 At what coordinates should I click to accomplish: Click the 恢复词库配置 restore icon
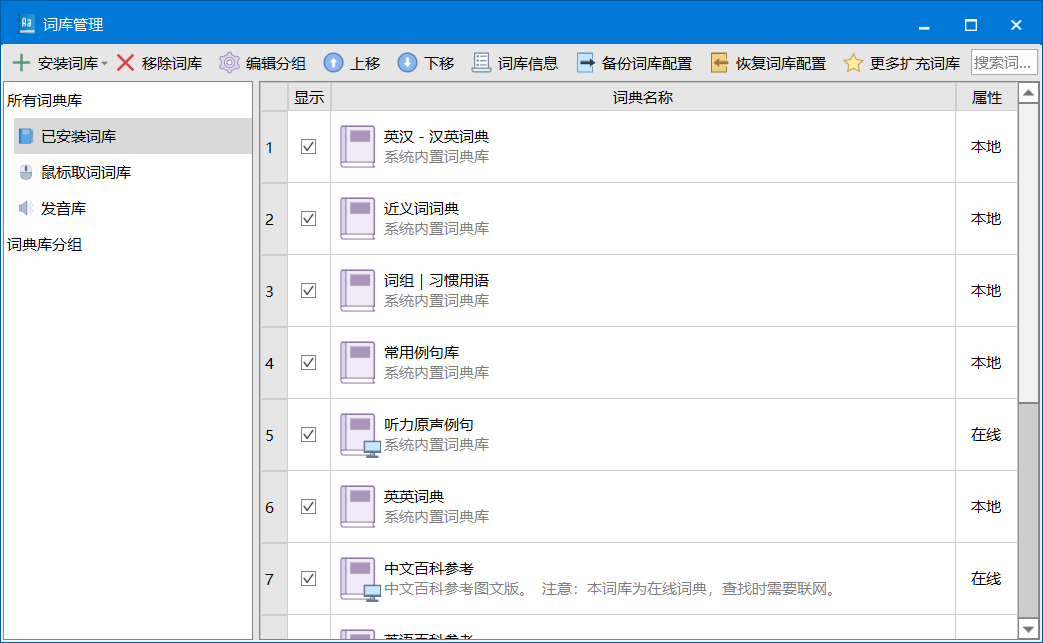pos(720,63)
